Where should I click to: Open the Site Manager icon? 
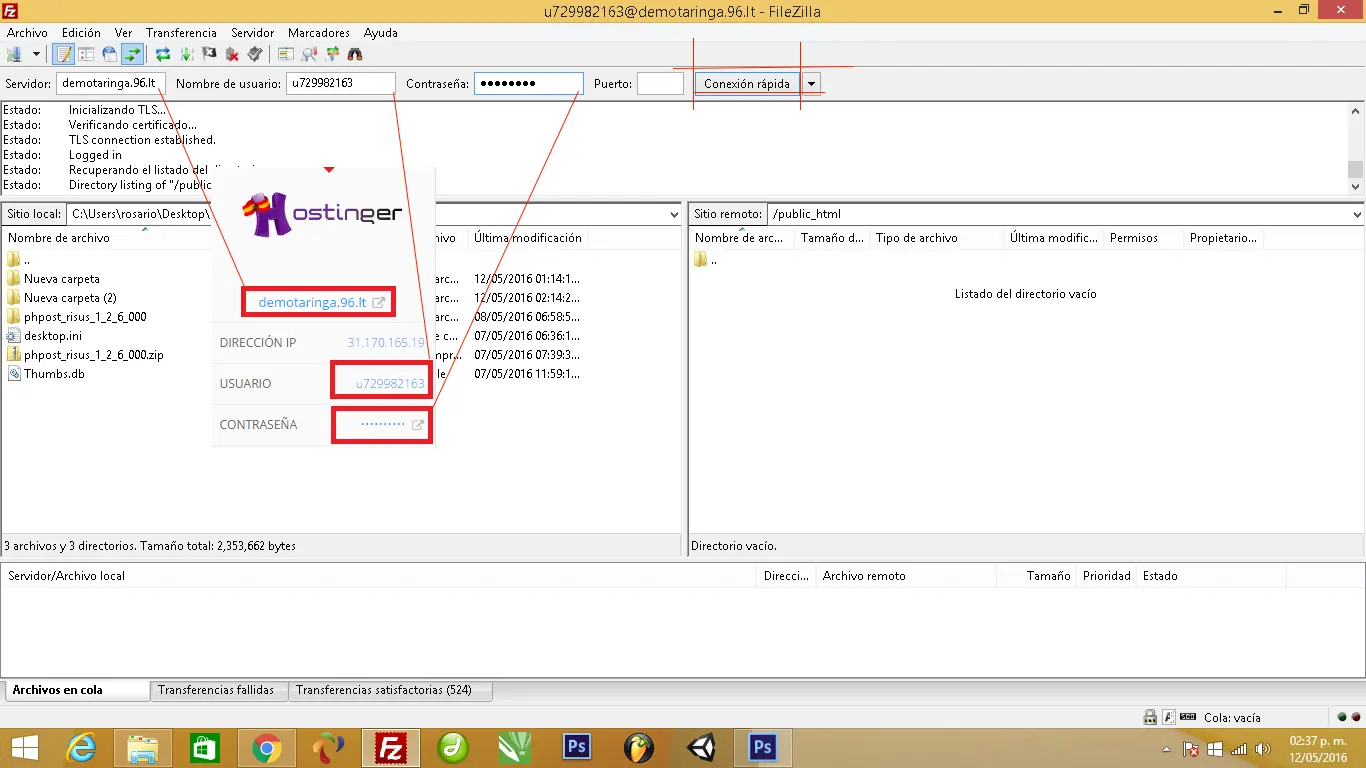[x=14, y=54]
